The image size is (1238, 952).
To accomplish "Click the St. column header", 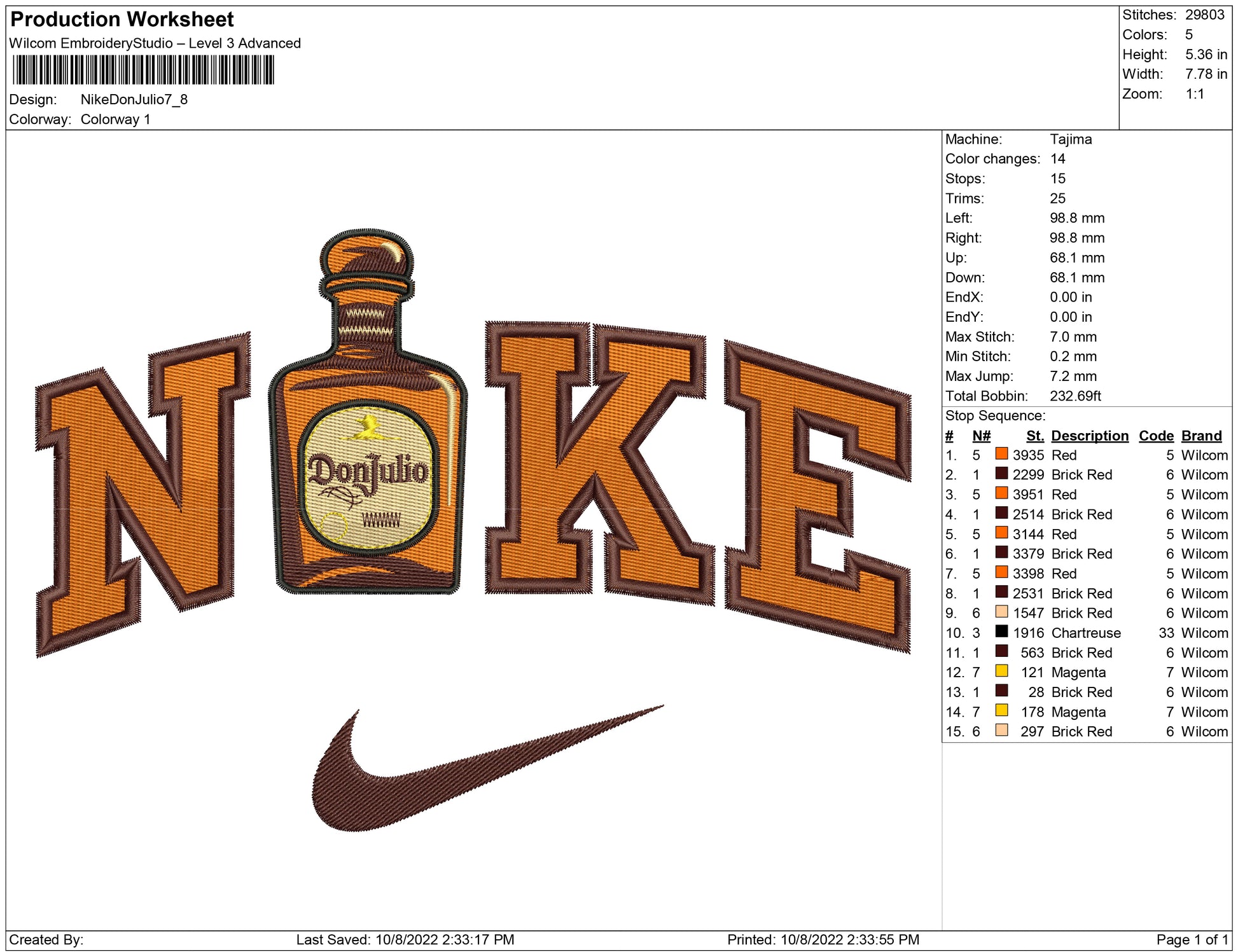I will click(x=1034, y=436).
